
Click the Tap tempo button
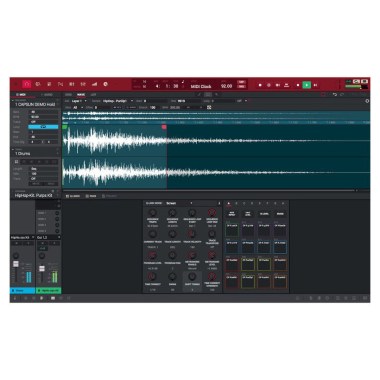click(241, 82)
